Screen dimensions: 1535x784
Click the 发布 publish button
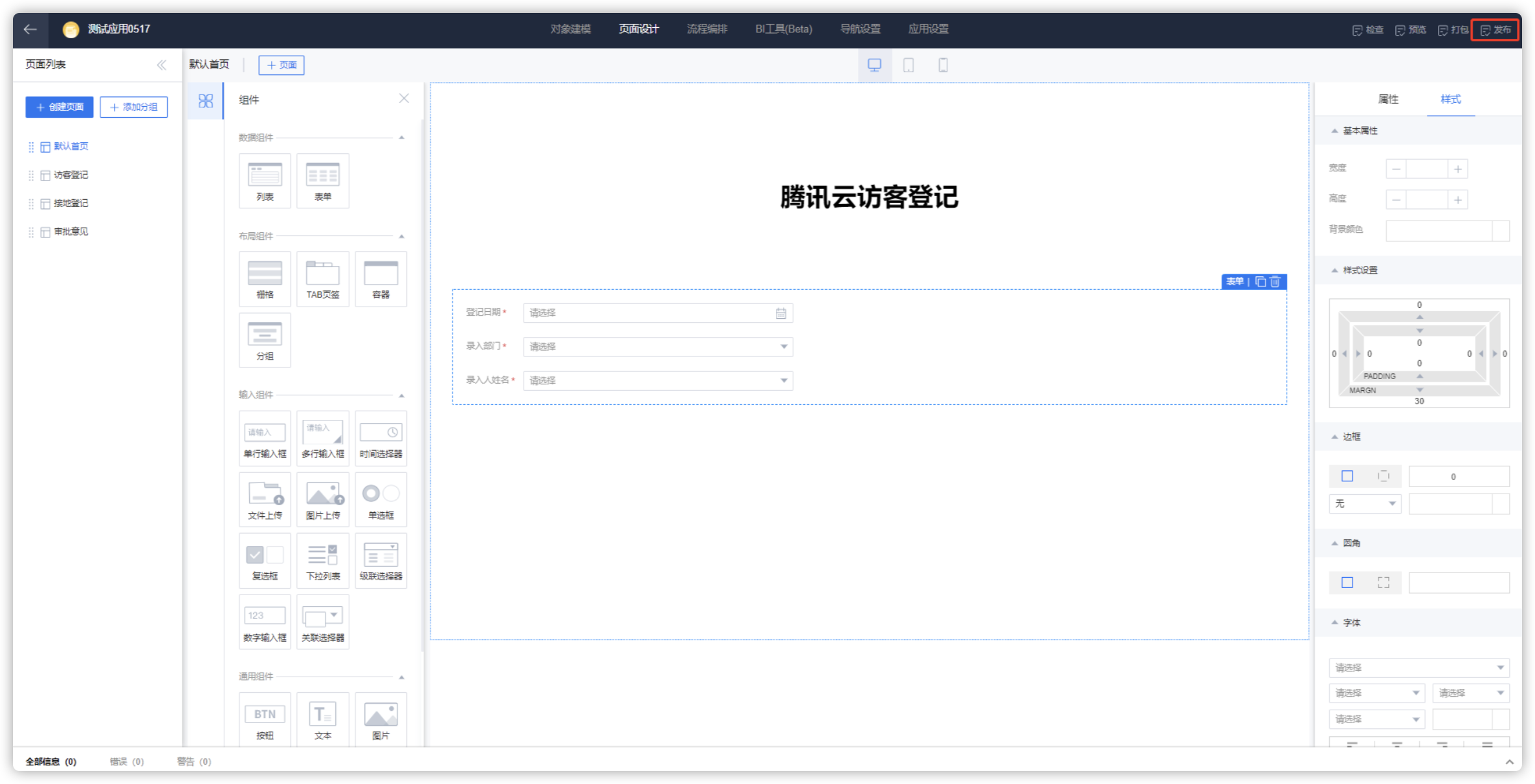click(x=1496, y=30)
